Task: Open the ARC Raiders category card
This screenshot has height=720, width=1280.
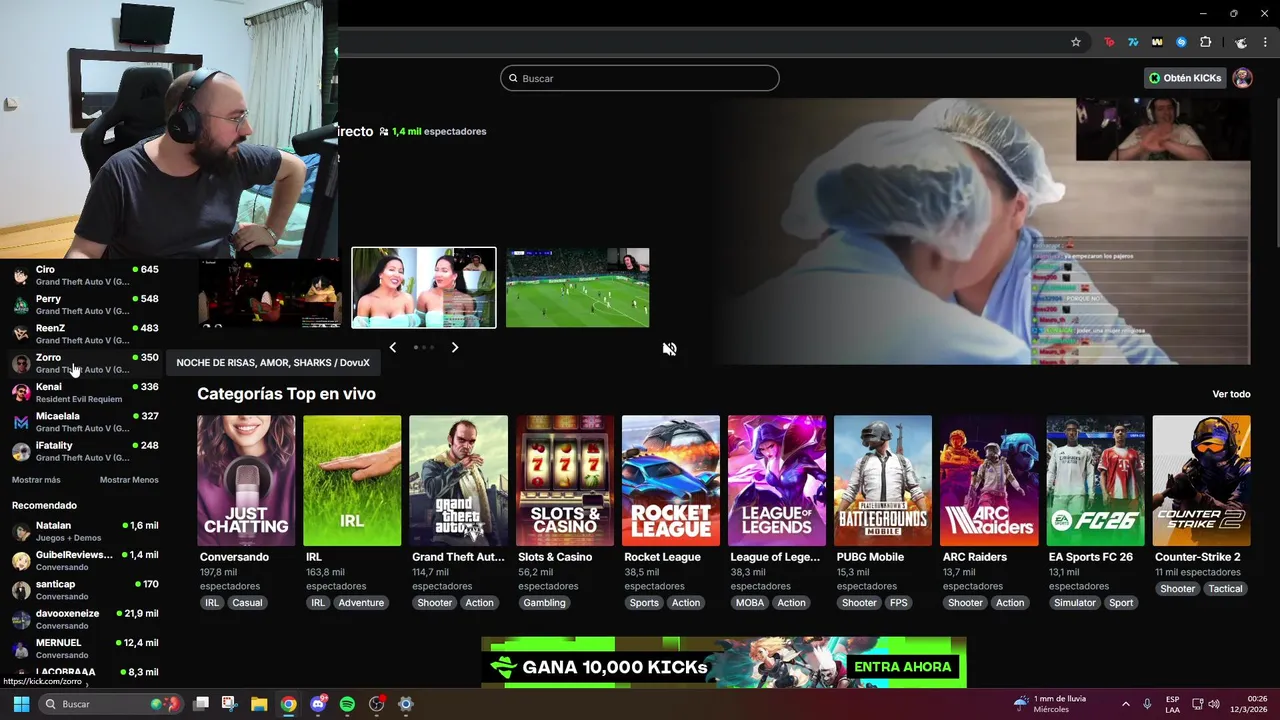Action: (989, 481)
